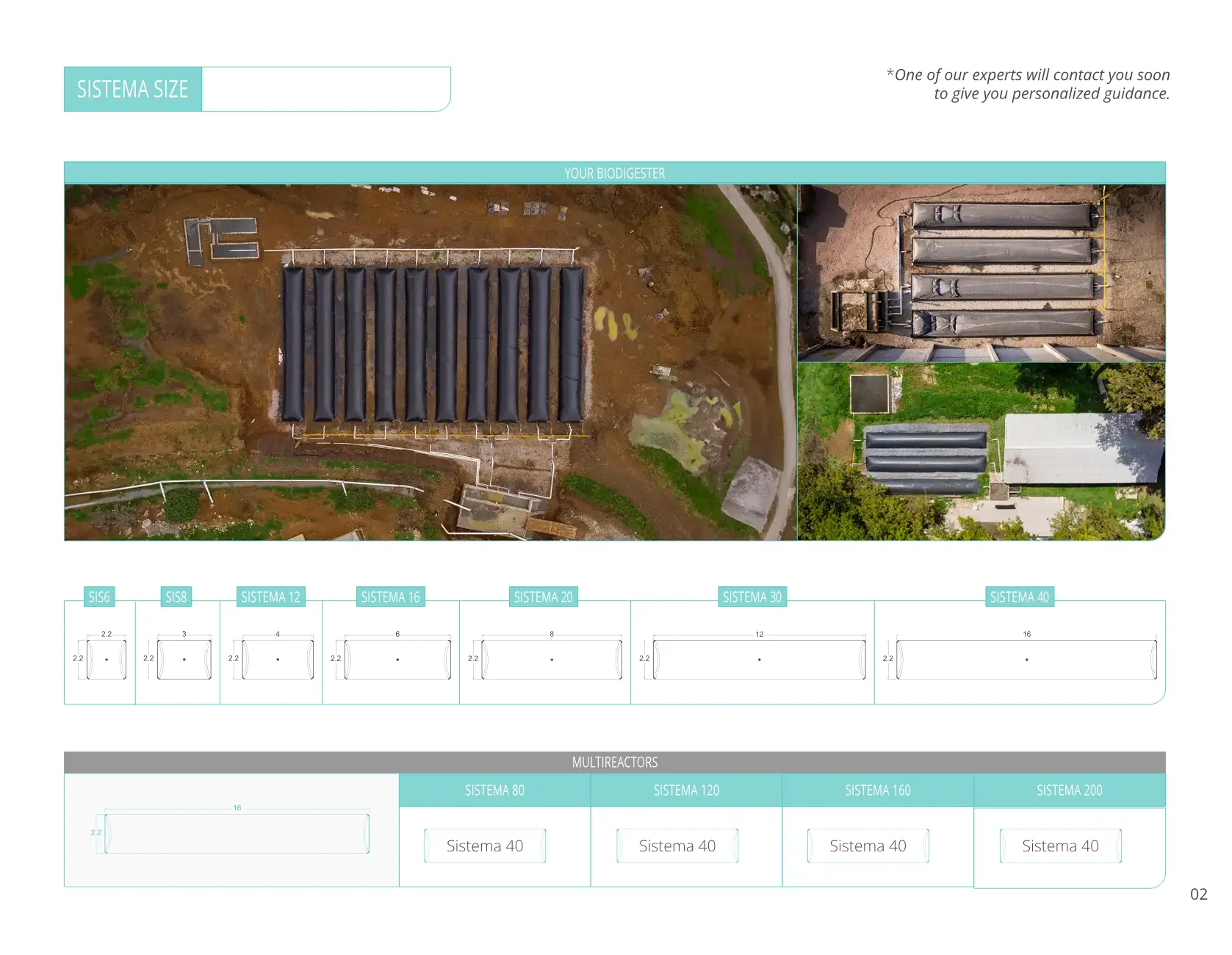This screenshot has height=955, width=1232.
Task: Open the aerial photo with green grass
Action: 981,452
